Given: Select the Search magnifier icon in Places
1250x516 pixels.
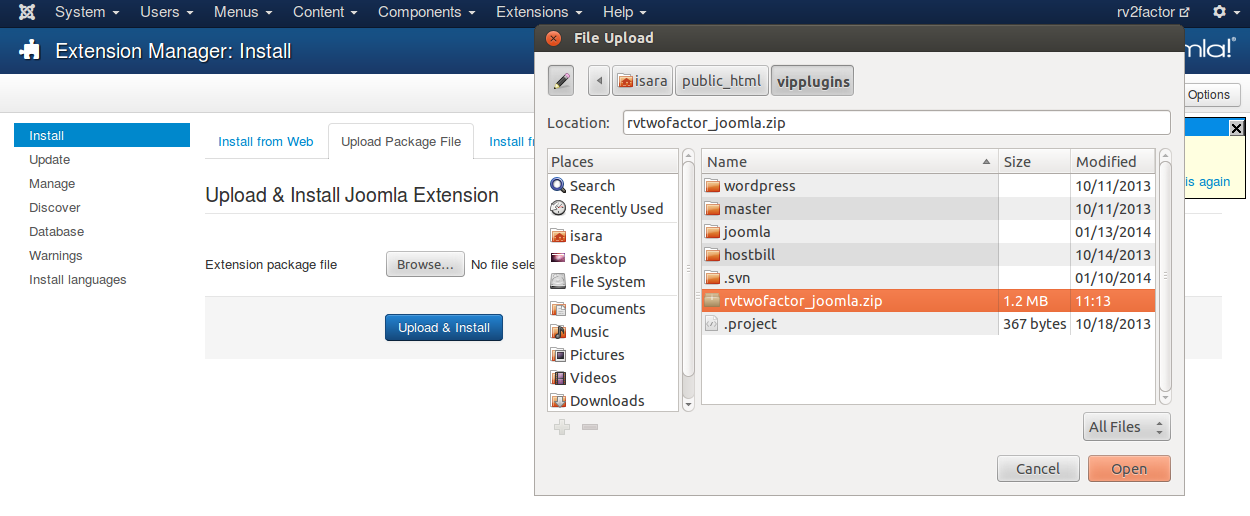Looking at the screenshot, I should (x=558, y=186).
